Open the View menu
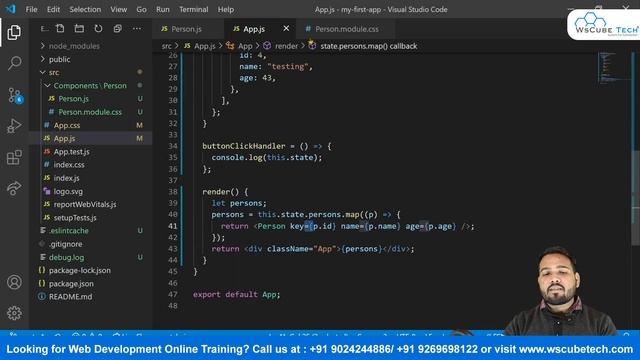The height and width of the screenshot is (360, 640). click(118, 9)
